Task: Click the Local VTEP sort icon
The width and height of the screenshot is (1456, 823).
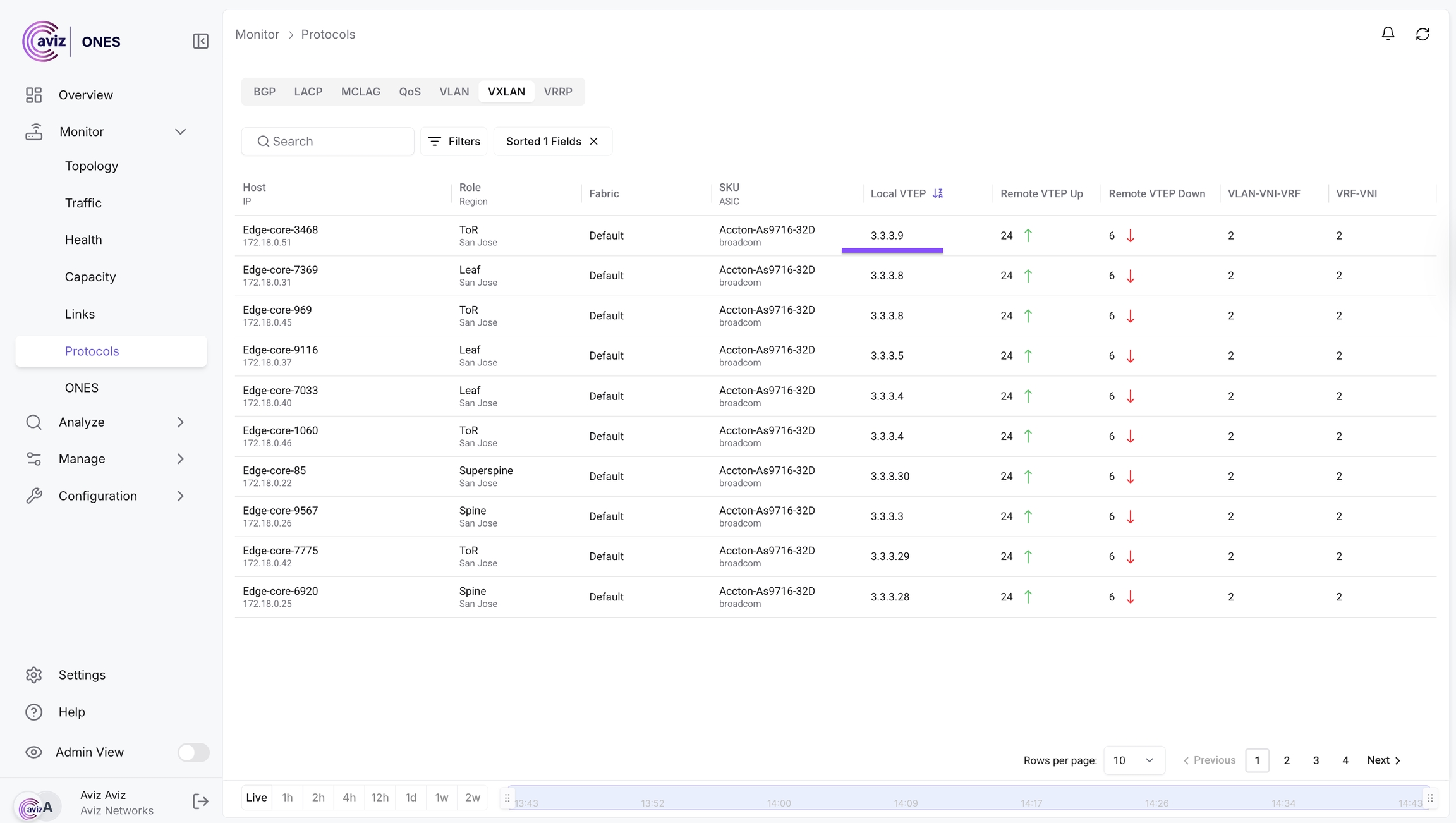Action: click(x=938, y=193)
